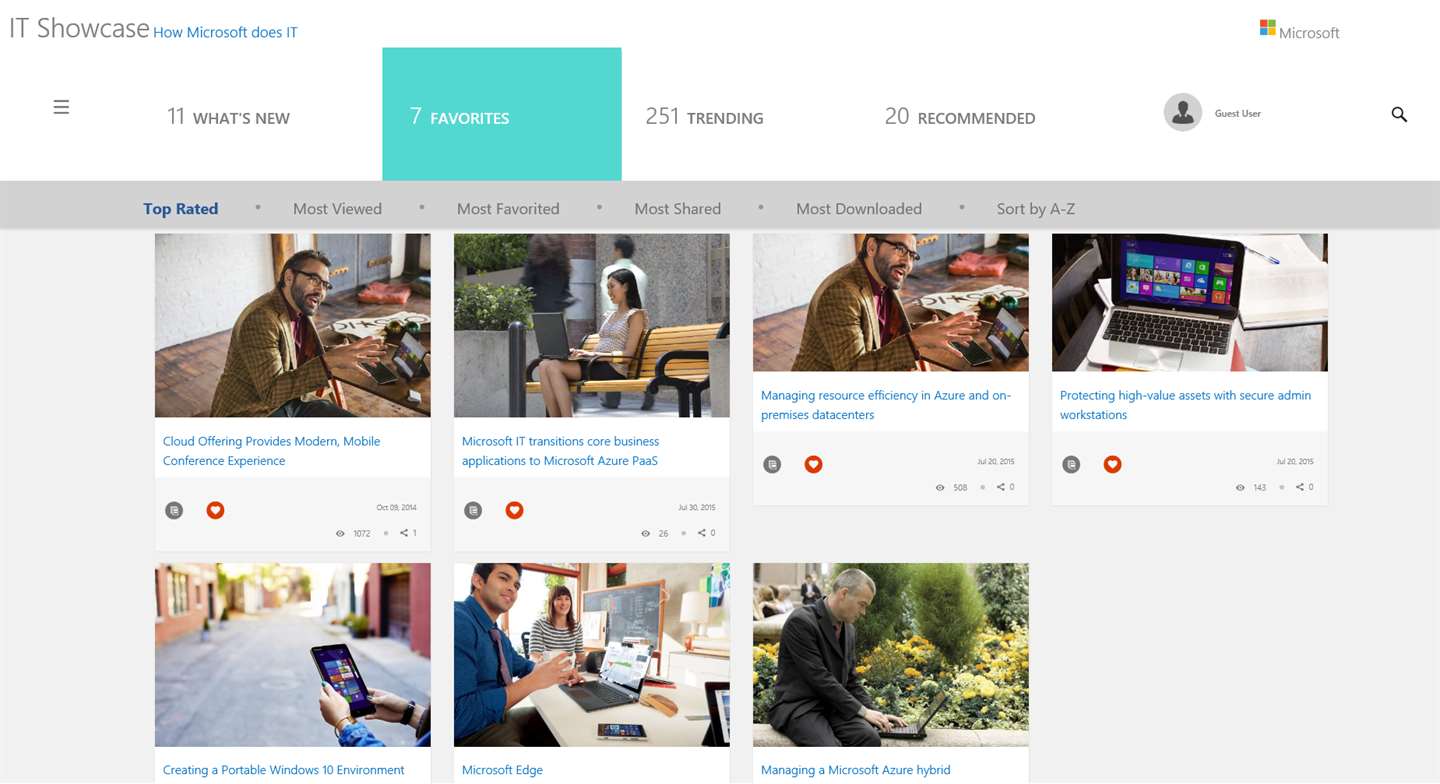Sort favorites by Most Viewed
Viewport: 1440px width, 784px height.
[337, 208]
